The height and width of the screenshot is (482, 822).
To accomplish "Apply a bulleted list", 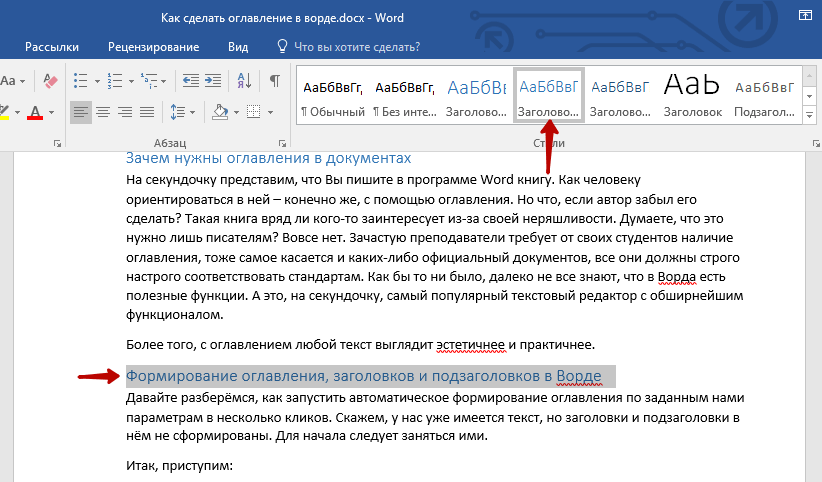I will click(81, 80).
